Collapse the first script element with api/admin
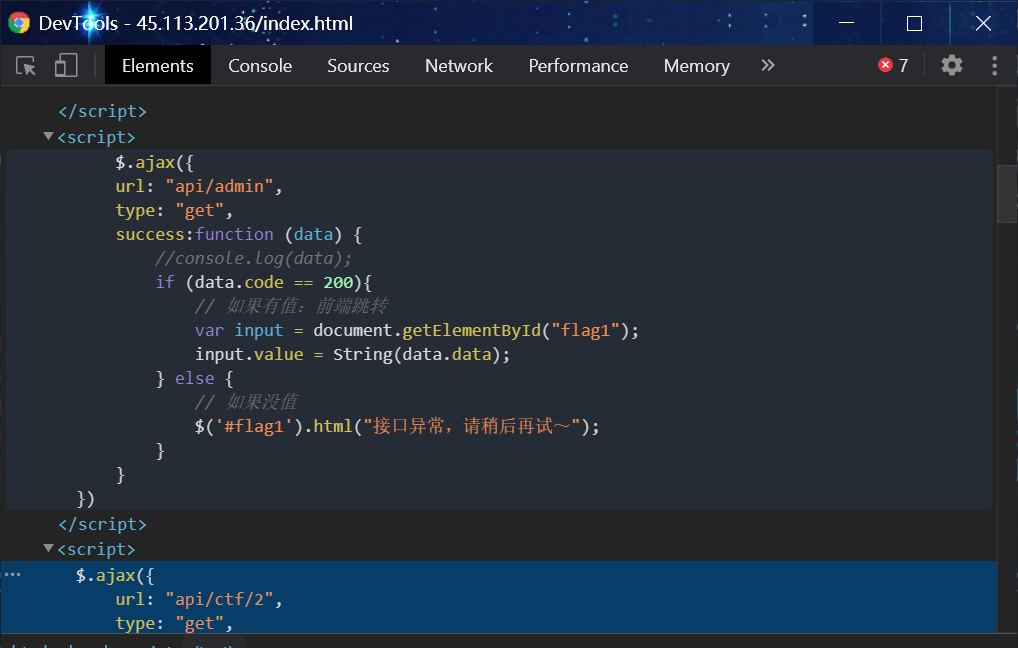 48,137
